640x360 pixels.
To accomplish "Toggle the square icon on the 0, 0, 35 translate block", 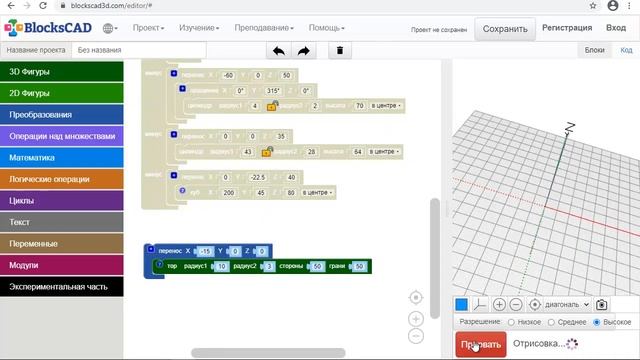I will pos(174,134).
